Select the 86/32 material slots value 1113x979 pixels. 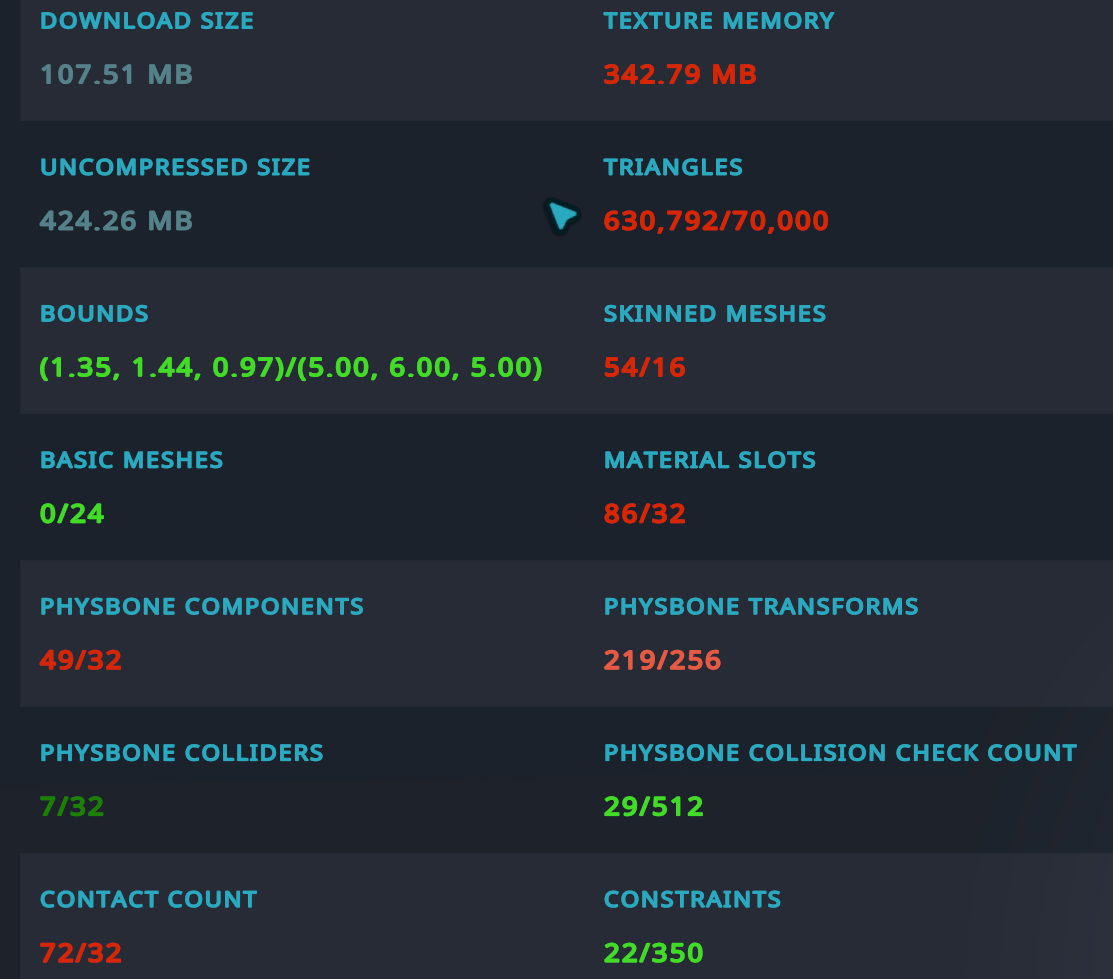click(644, 514)
